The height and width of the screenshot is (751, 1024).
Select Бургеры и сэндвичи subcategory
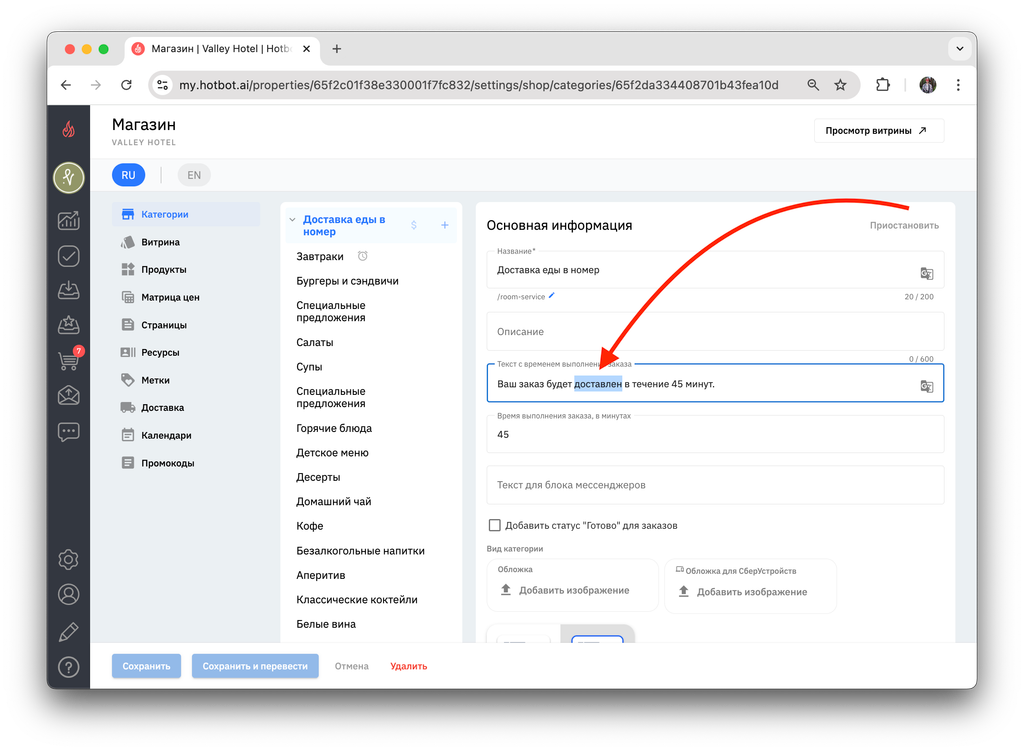click(347, 281)
